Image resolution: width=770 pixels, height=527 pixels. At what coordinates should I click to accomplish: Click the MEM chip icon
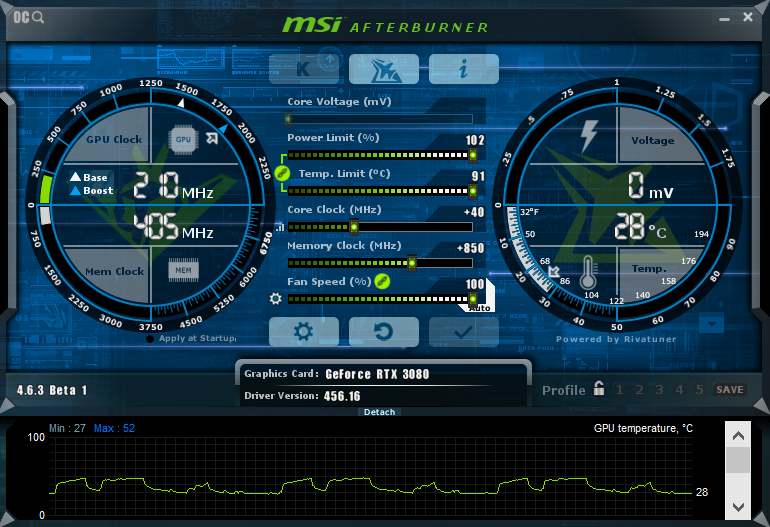coord(184,270)
